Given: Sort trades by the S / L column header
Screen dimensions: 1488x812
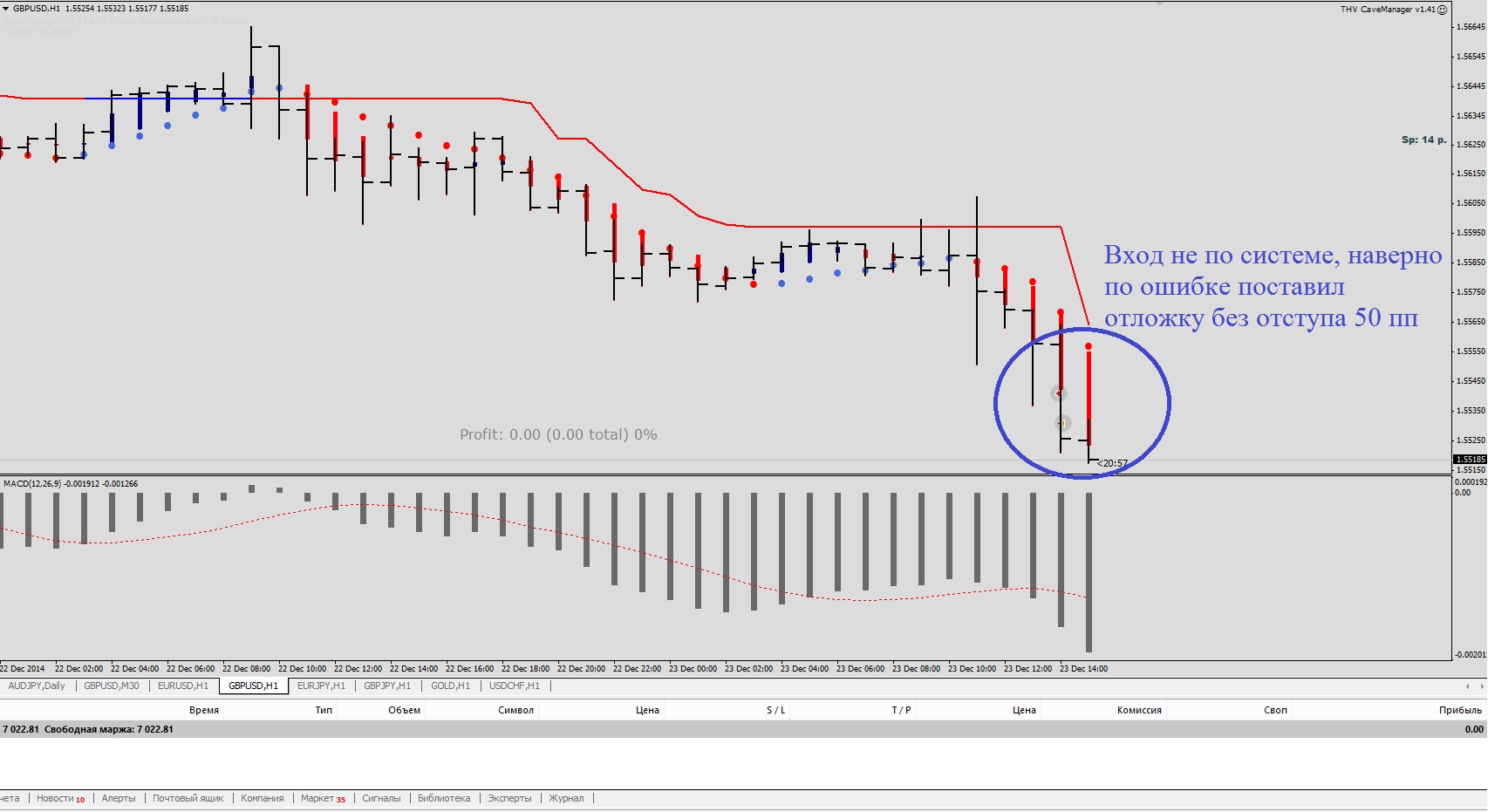Looking at the screenshot, I should click(776, 710).
